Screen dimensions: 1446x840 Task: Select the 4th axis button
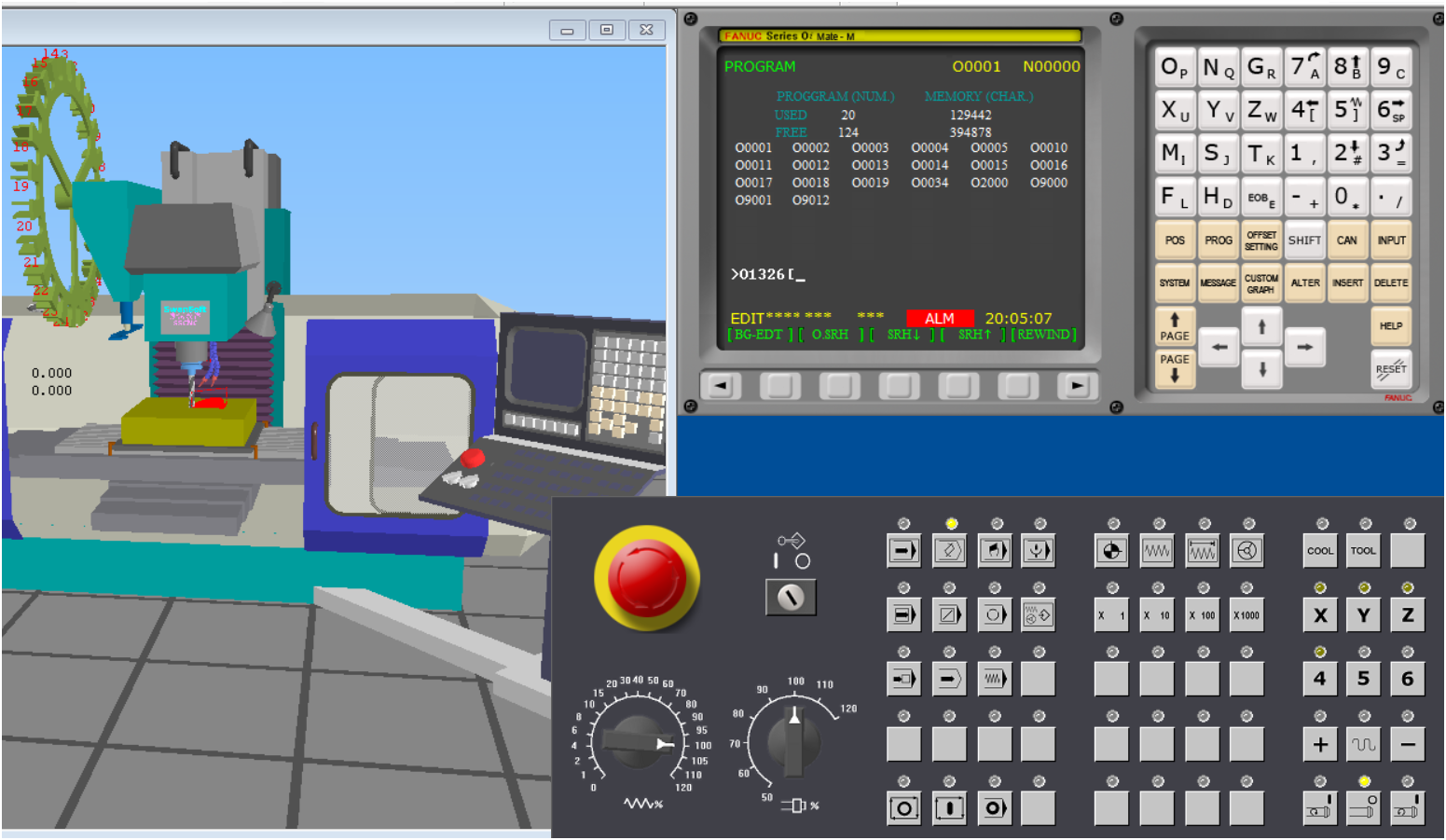[1319, 679]
